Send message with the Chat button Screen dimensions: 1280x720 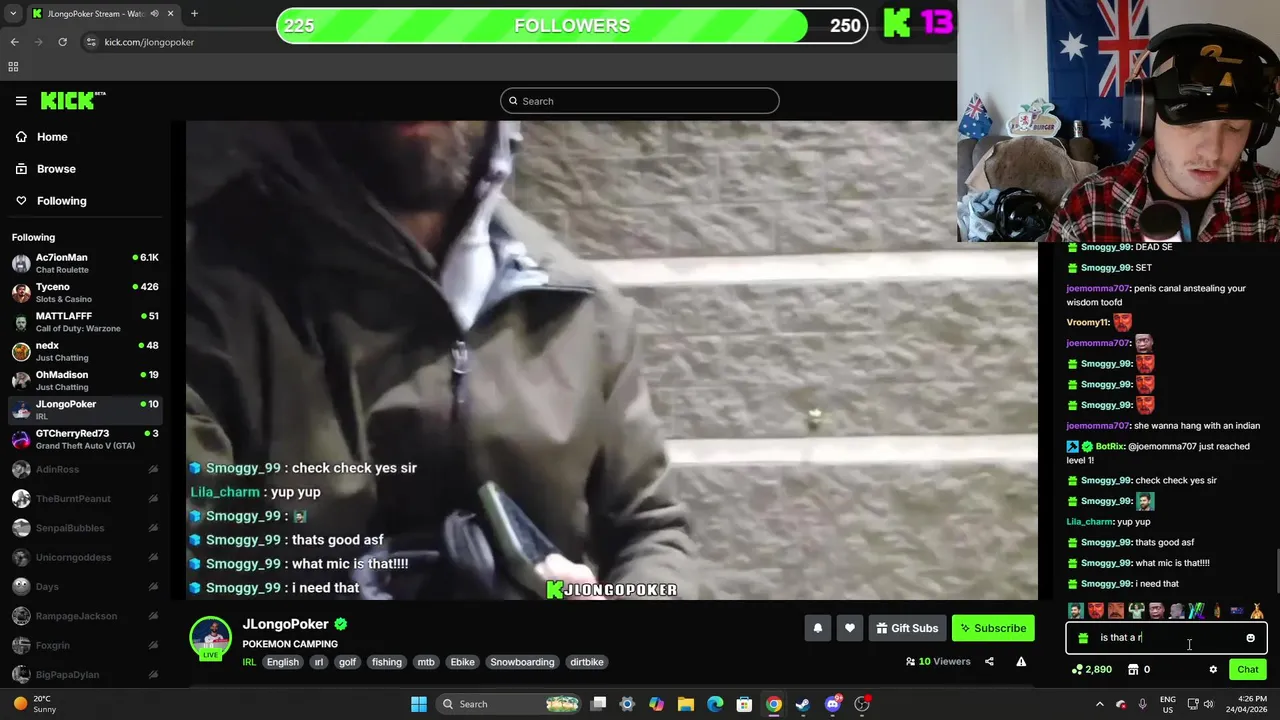tap(1248, 669)
